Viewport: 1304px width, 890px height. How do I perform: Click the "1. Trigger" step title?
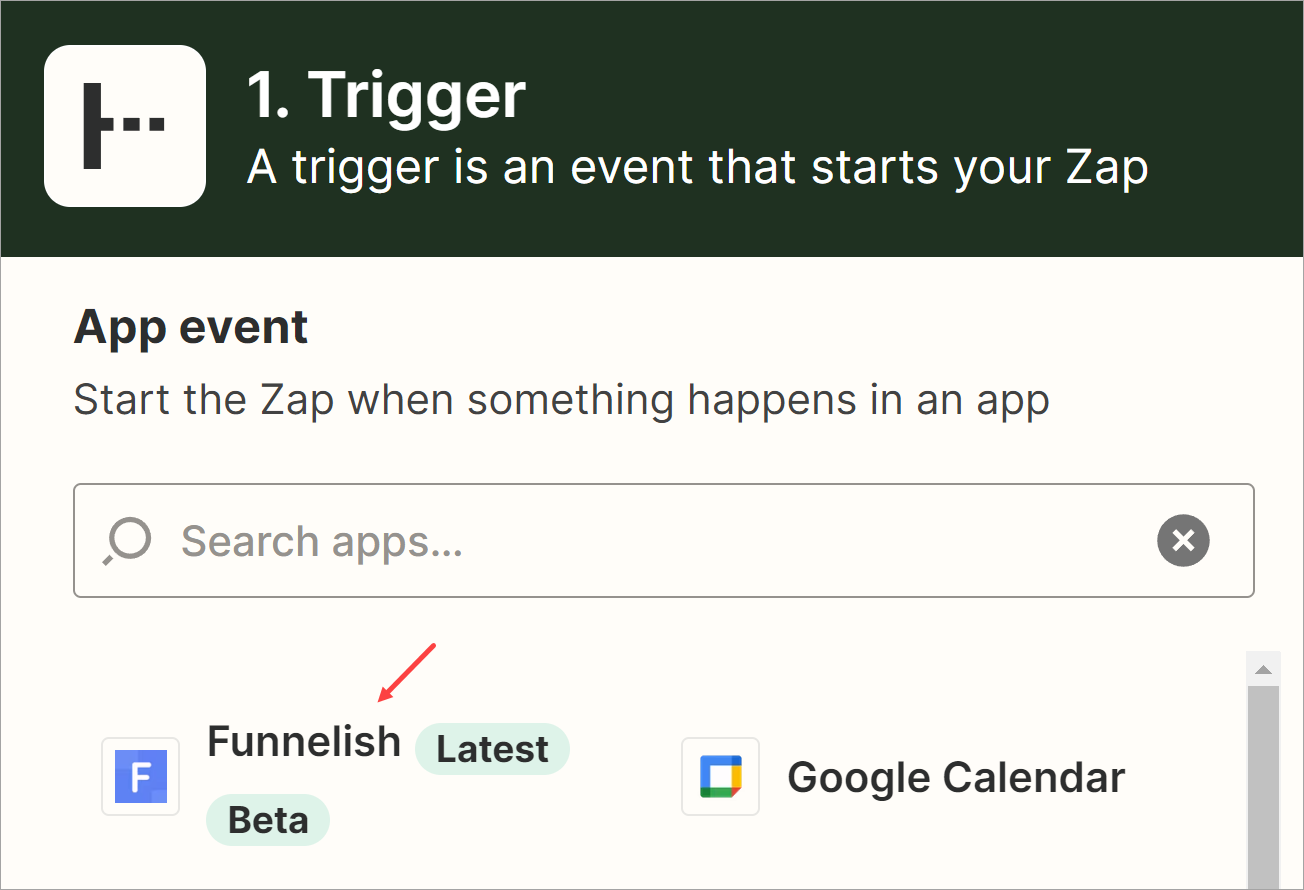386,95
